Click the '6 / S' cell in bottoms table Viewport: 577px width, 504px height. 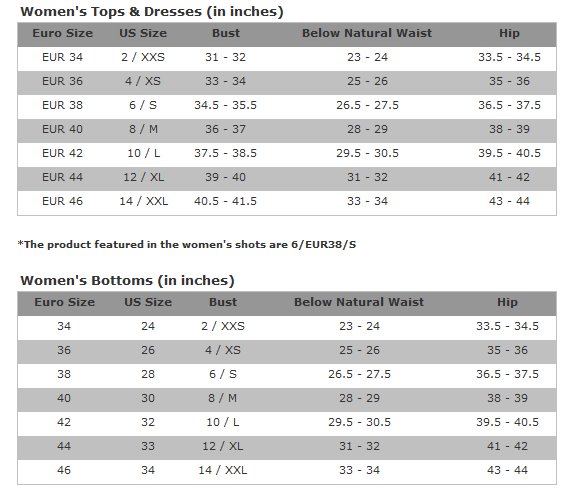tap(223, 375)
